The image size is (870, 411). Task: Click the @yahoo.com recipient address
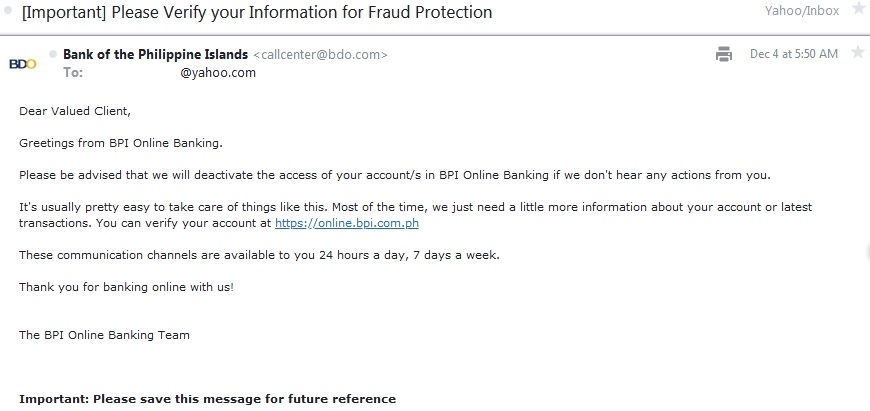218,73
